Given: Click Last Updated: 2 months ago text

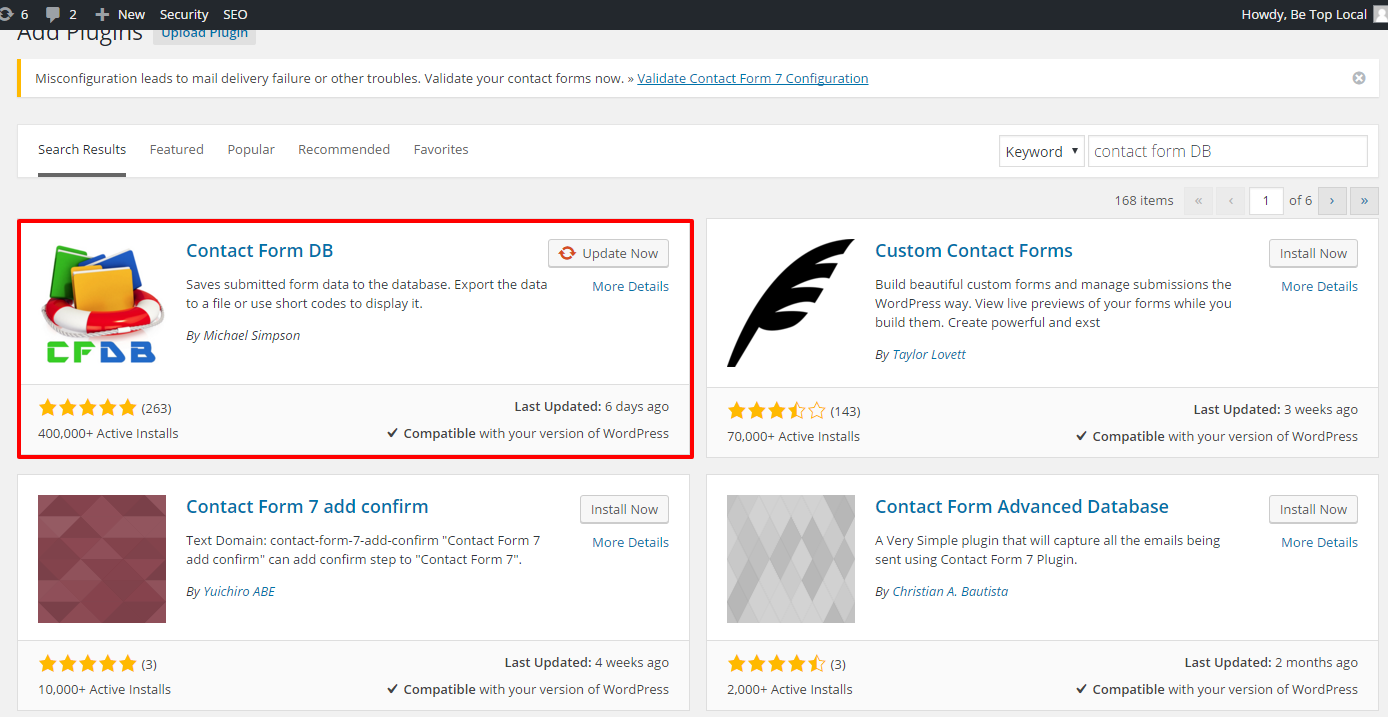Looking at the screenshot, I should click(1271, 663).
